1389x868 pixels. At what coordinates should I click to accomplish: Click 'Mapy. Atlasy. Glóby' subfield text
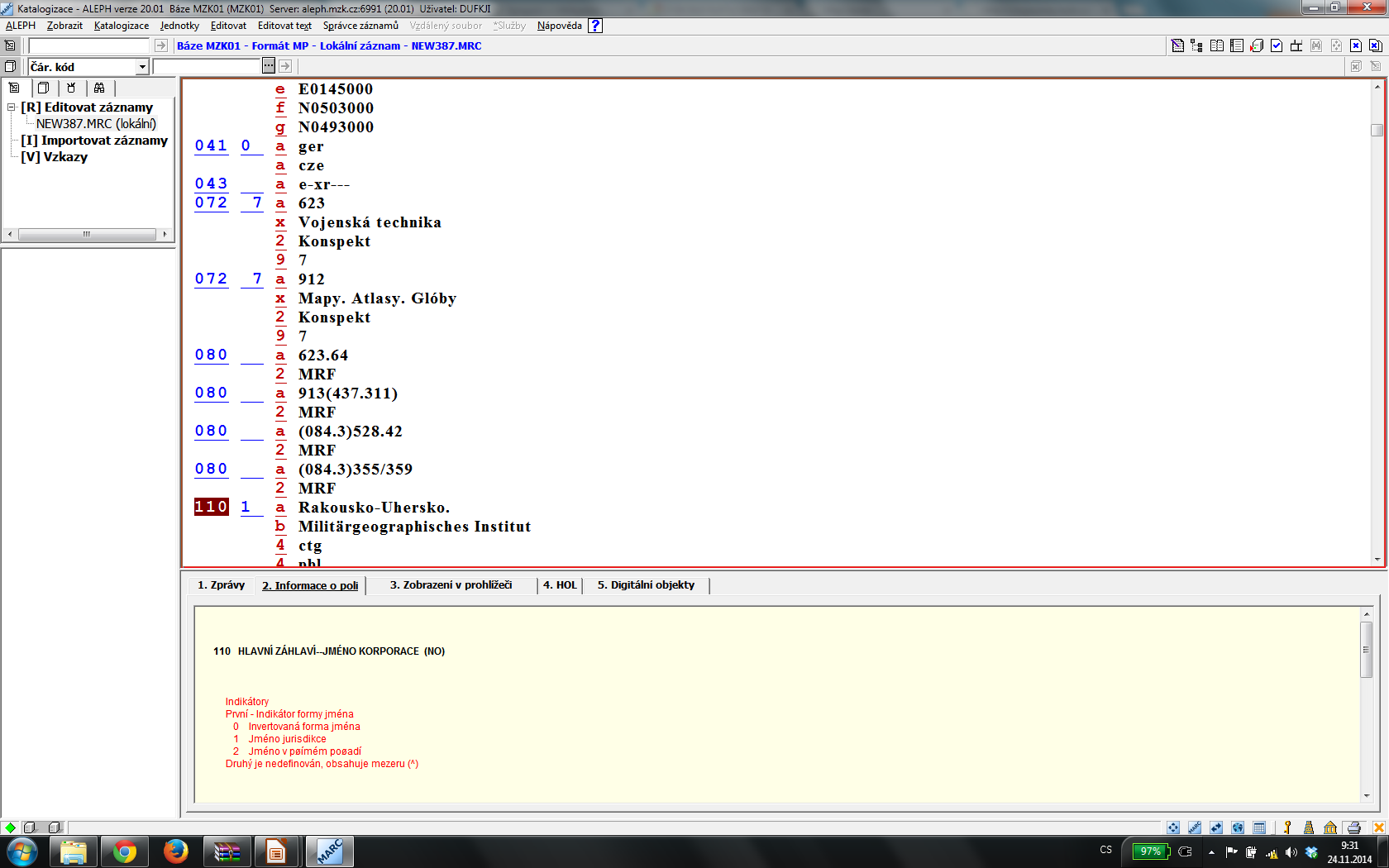pyautogui.click(x=377, y=298)
